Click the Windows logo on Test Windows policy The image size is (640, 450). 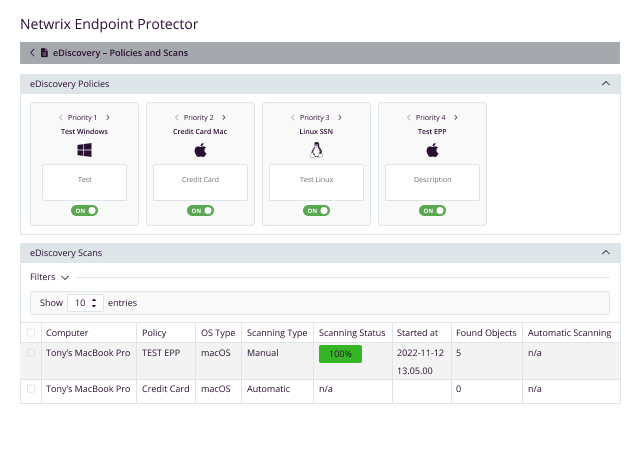pos(84,150)
